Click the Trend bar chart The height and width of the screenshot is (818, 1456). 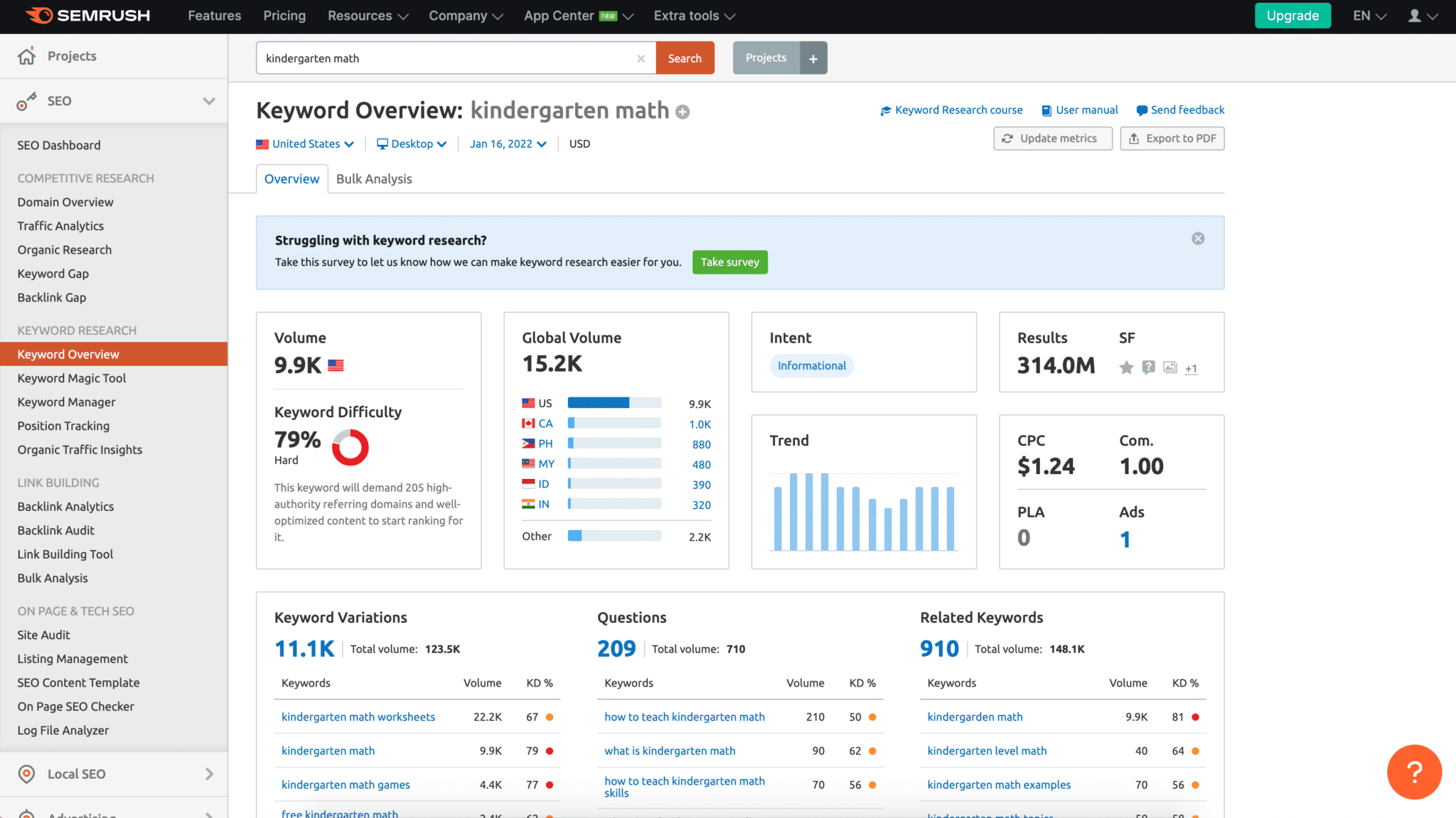click(864, 512)
